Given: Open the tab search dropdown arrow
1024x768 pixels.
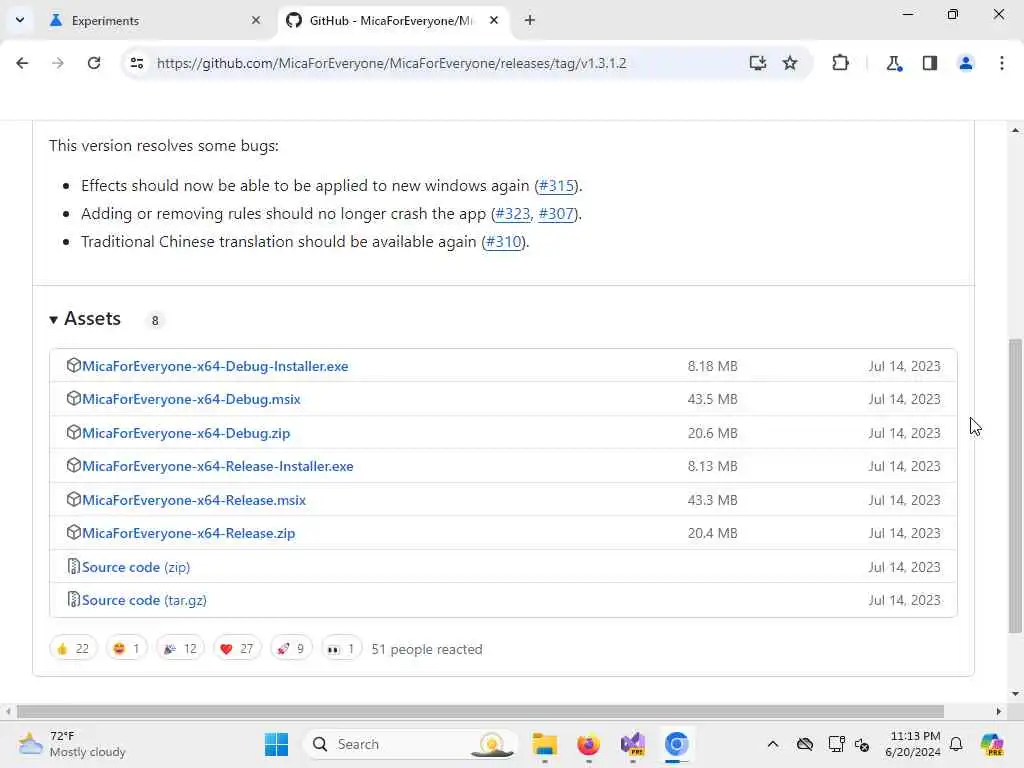Looking at the screenshot, I should (20, 20).
